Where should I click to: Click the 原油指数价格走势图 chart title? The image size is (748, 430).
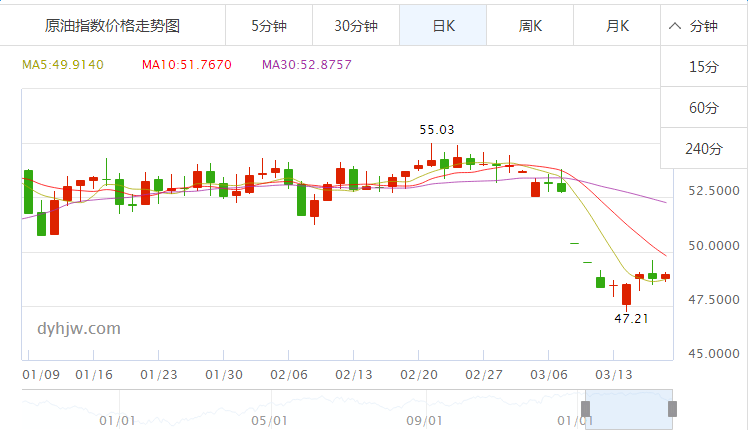[x=113, y=26]
